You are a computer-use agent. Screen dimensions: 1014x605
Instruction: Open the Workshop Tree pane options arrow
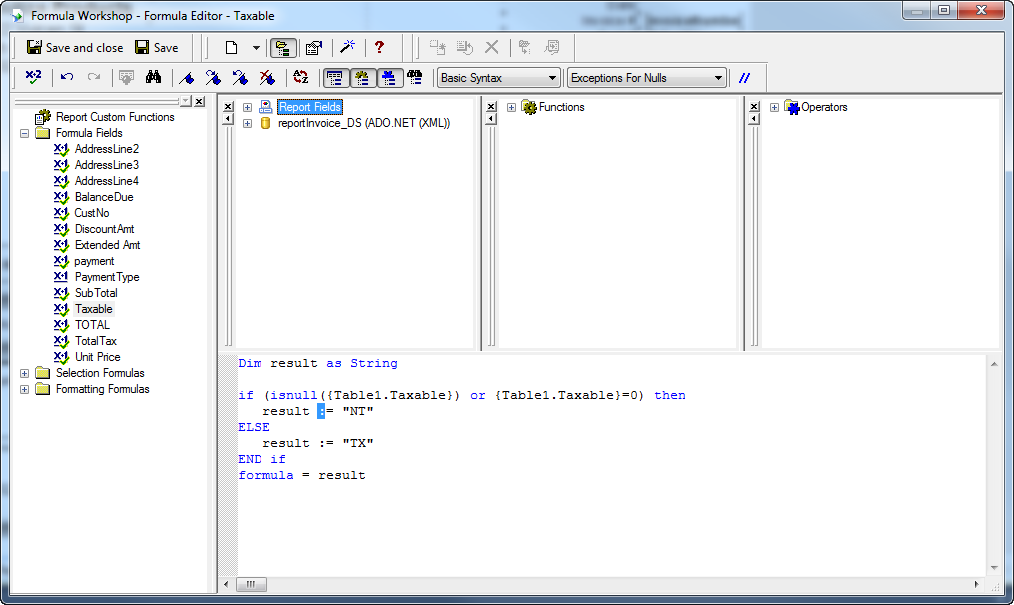click(186, 101)
